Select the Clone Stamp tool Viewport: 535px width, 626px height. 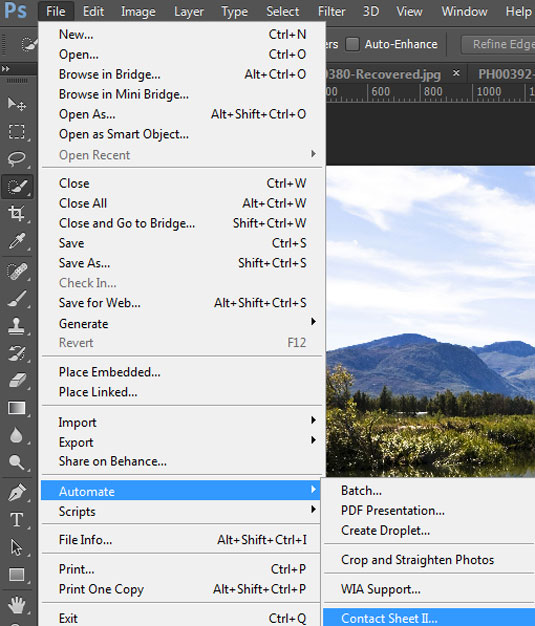[16, 326]
